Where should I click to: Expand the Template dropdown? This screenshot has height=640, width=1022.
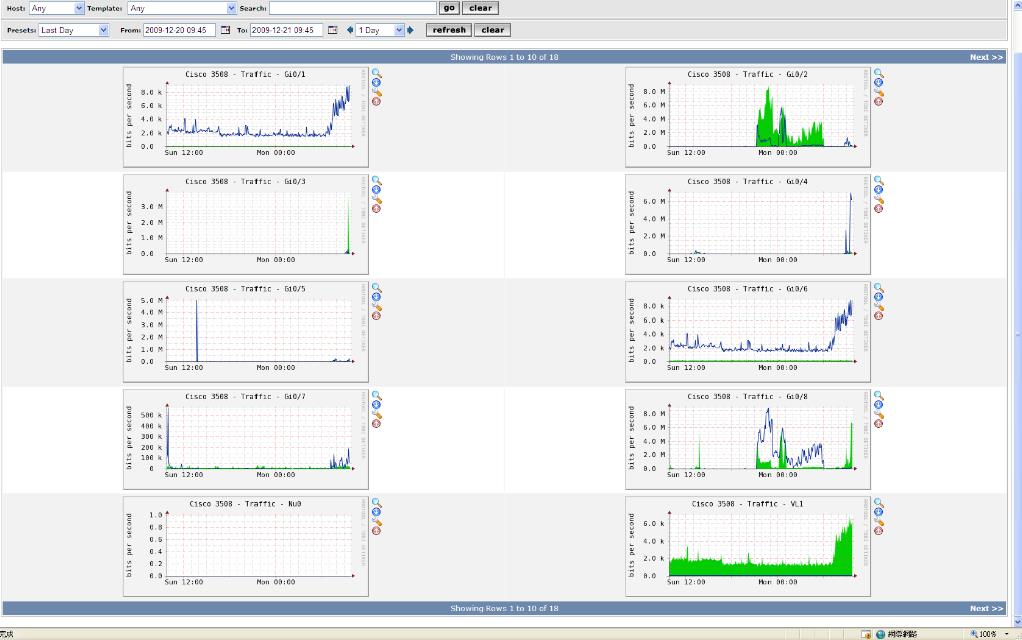pyautogui.click(x=181, y=8)
